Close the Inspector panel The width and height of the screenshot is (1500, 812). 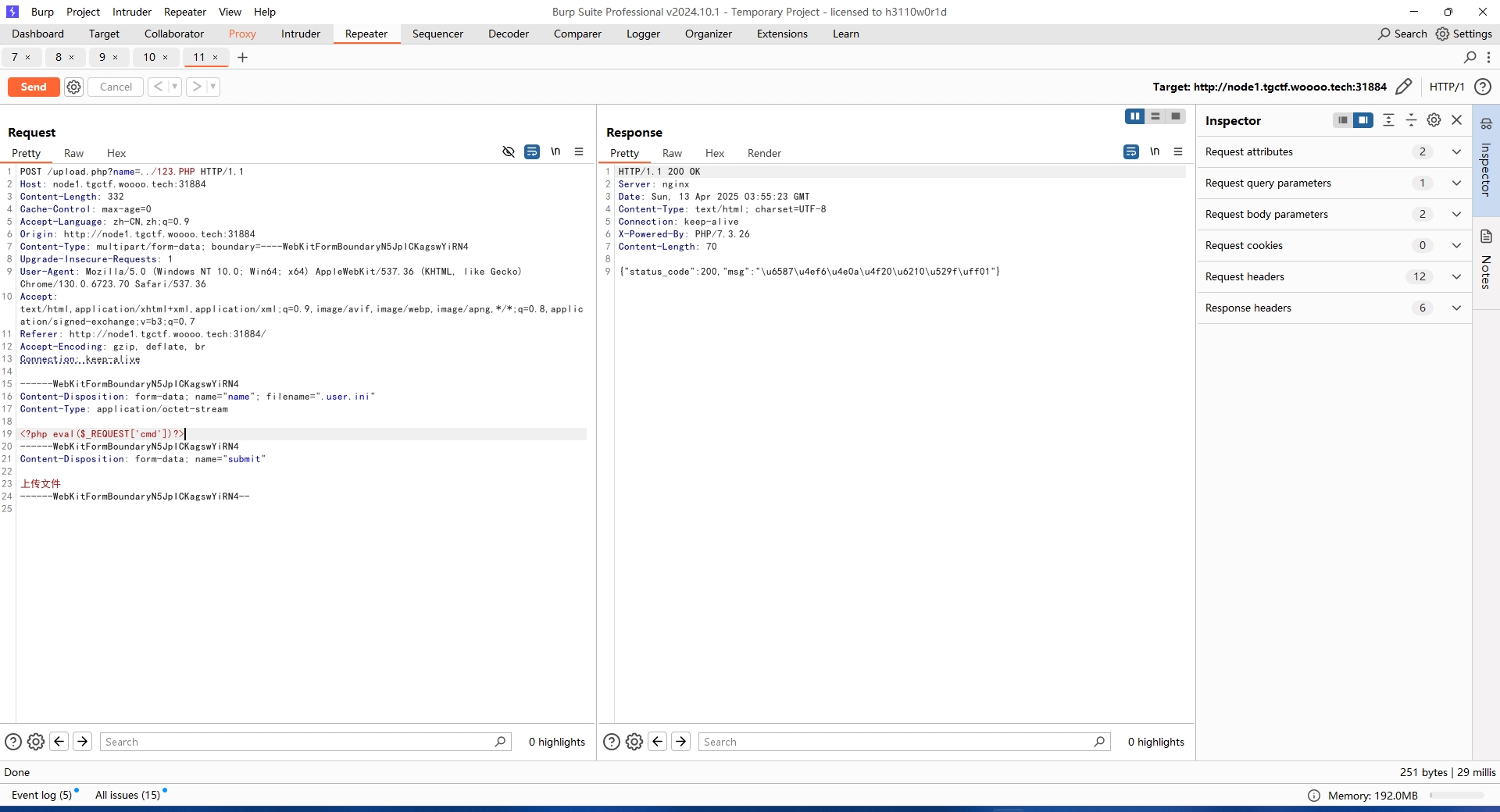tap(1456, 120)
